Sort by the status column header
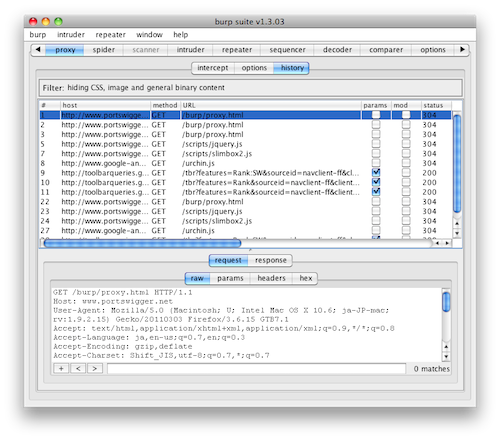This screenshot has height=440, width=500. [x=436, y=105]
